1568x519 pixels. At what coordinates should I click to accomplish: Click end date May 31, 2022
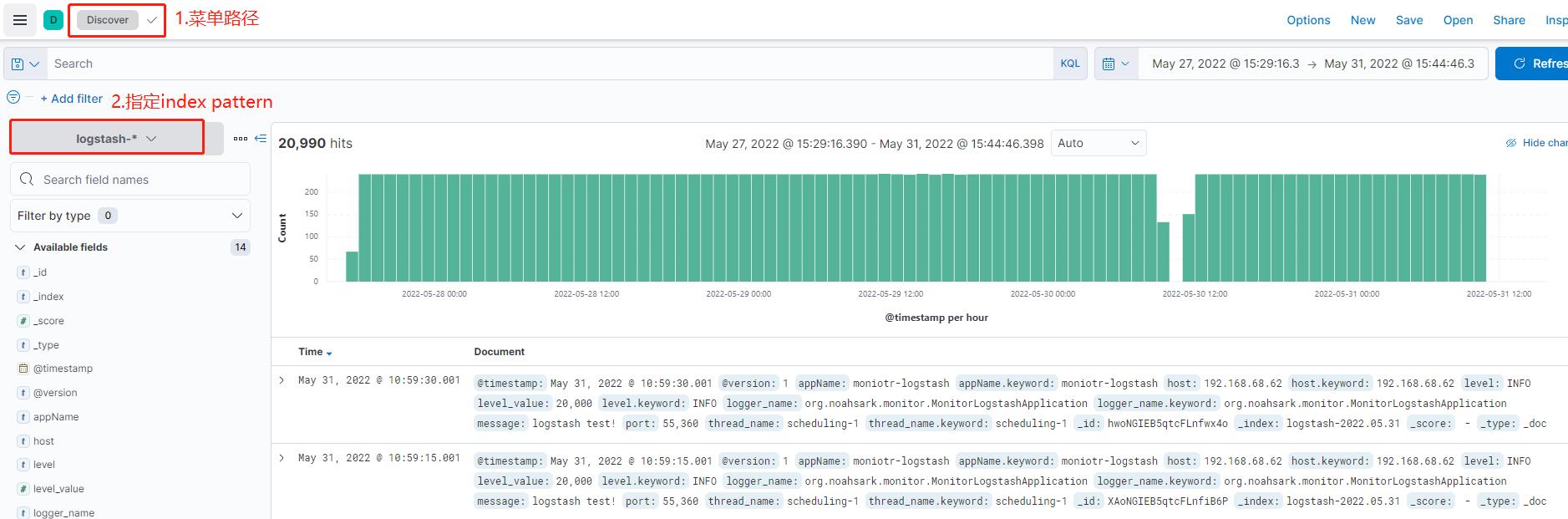[x=1399, y=64]
